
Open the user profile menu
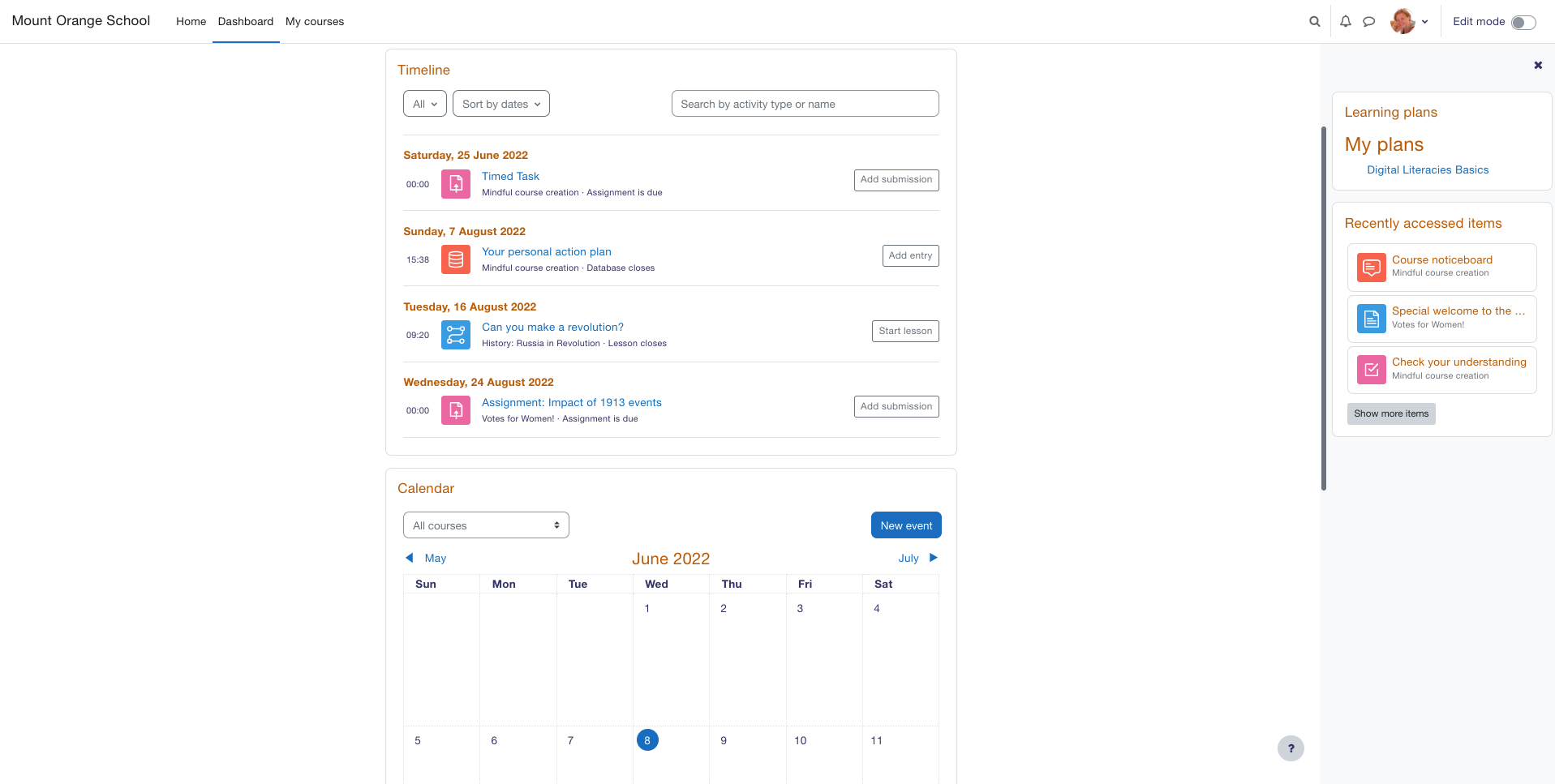pos(1410,22)
